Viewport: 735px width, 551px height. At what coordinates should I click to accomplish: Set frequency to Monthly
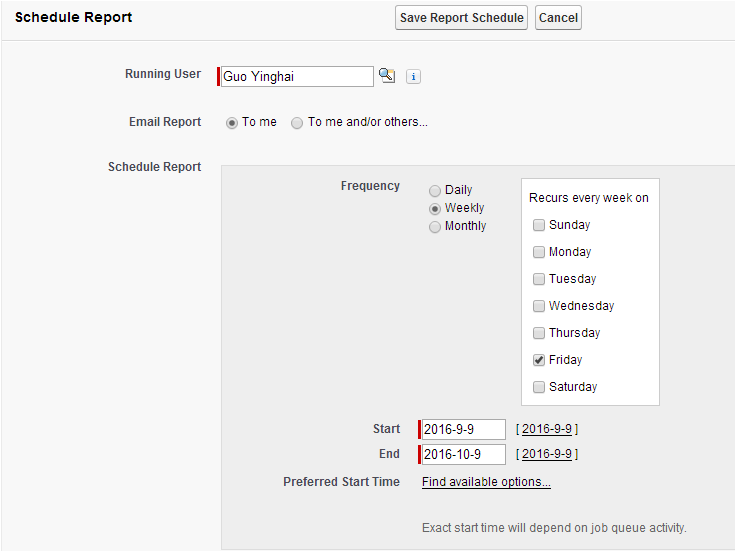pyautogui.click(x=435, y=226)
